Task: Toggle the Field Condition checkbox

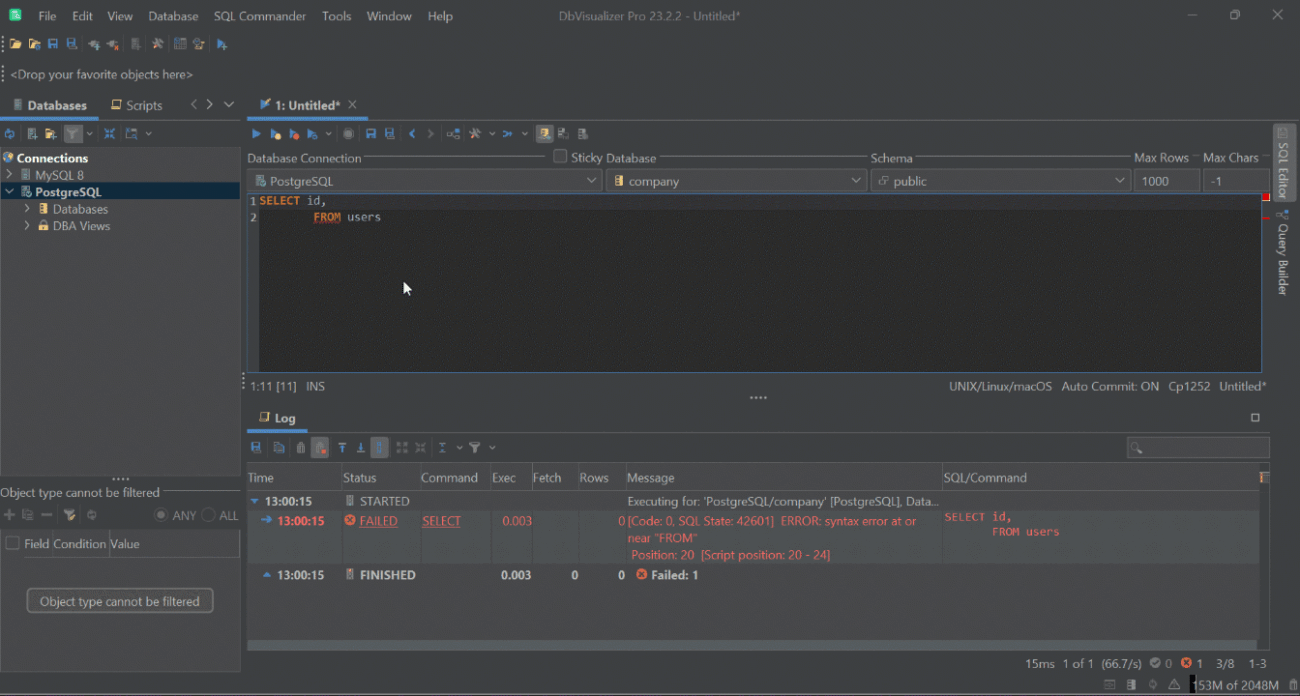Action: (x=13, y=543)
